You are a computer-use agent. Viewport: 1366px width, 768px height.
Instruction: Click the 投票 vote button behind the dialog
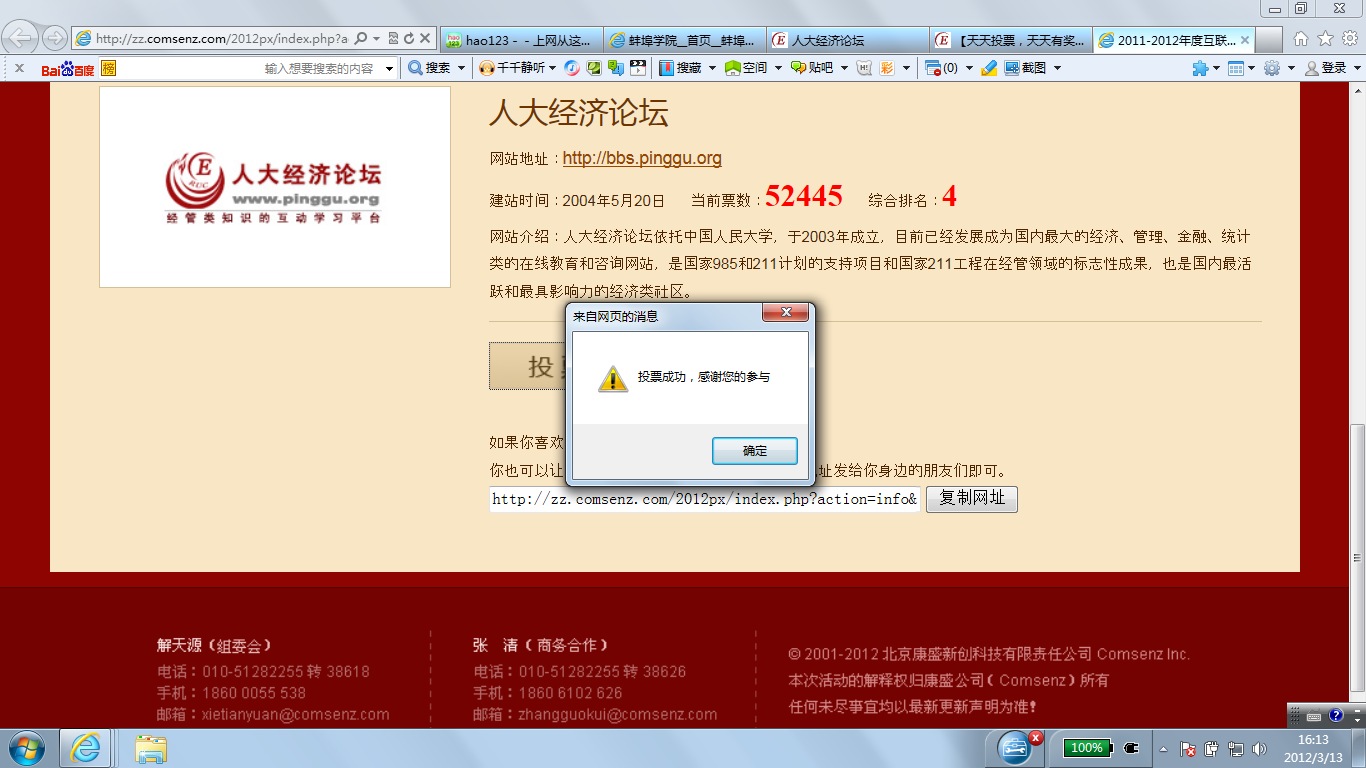527,366
